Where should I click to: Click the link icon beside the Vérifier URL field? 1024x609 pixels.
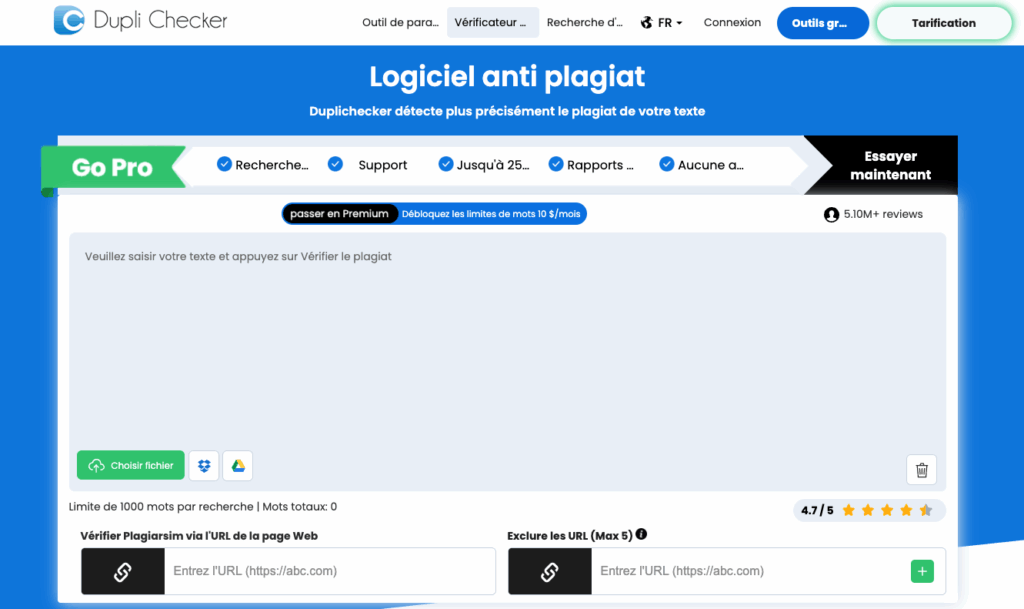click(122, 571)
